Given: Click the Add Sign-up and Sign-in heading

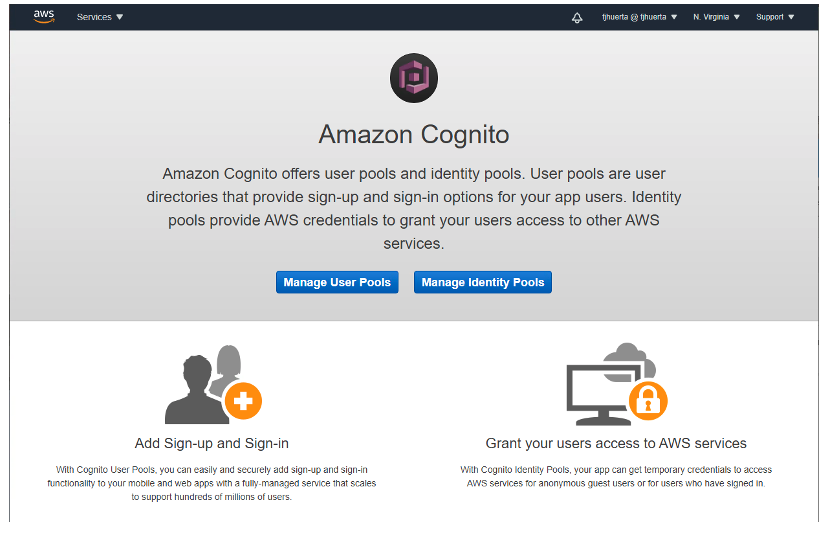Looking at the screenshot, I should click(x=211, y=443).
